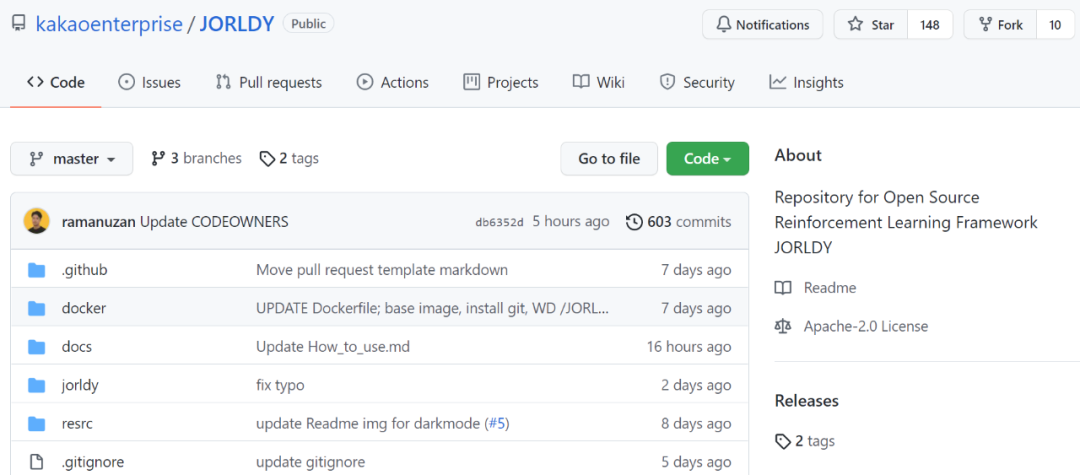This screenshot has width=1080, height=475.
Task: Open the docs folder
Action: (x=76, y=347)
